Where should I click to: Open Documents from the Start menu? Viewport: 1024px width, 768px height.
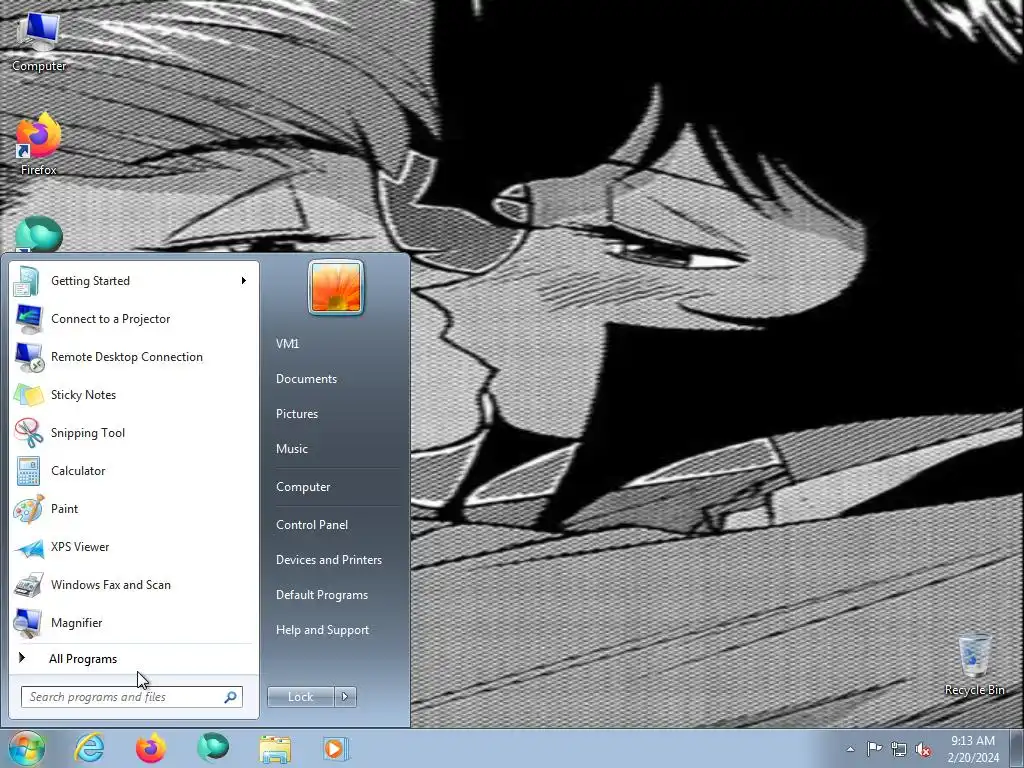coord(306,379)
